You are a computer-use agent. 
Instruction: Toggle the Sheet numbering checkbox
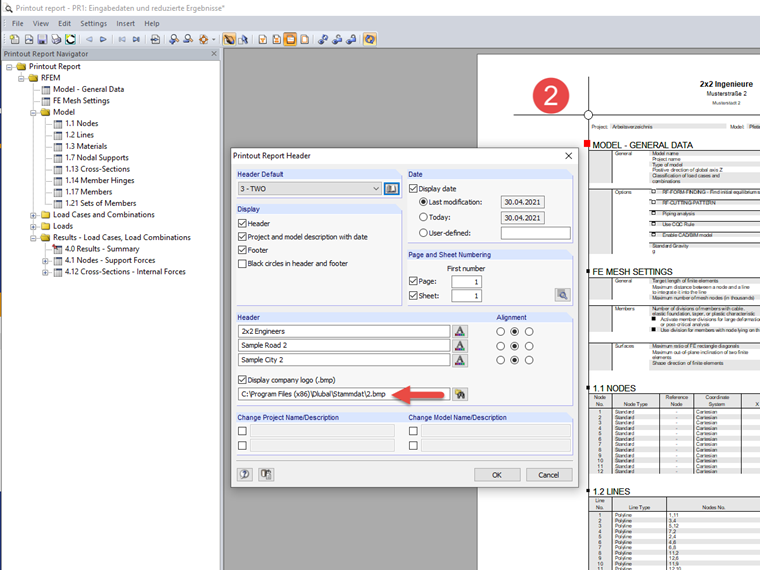(413, 296)
